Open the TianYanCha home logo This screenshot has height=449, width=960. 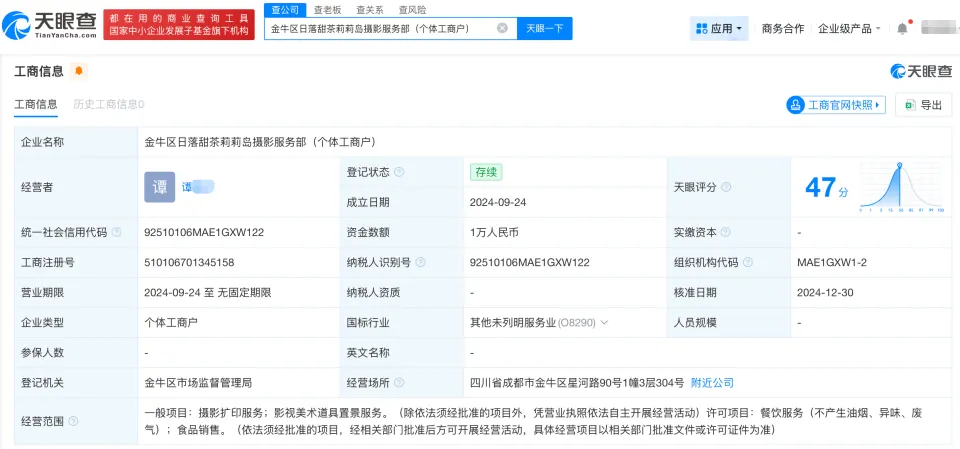click(x=49, y=25)
